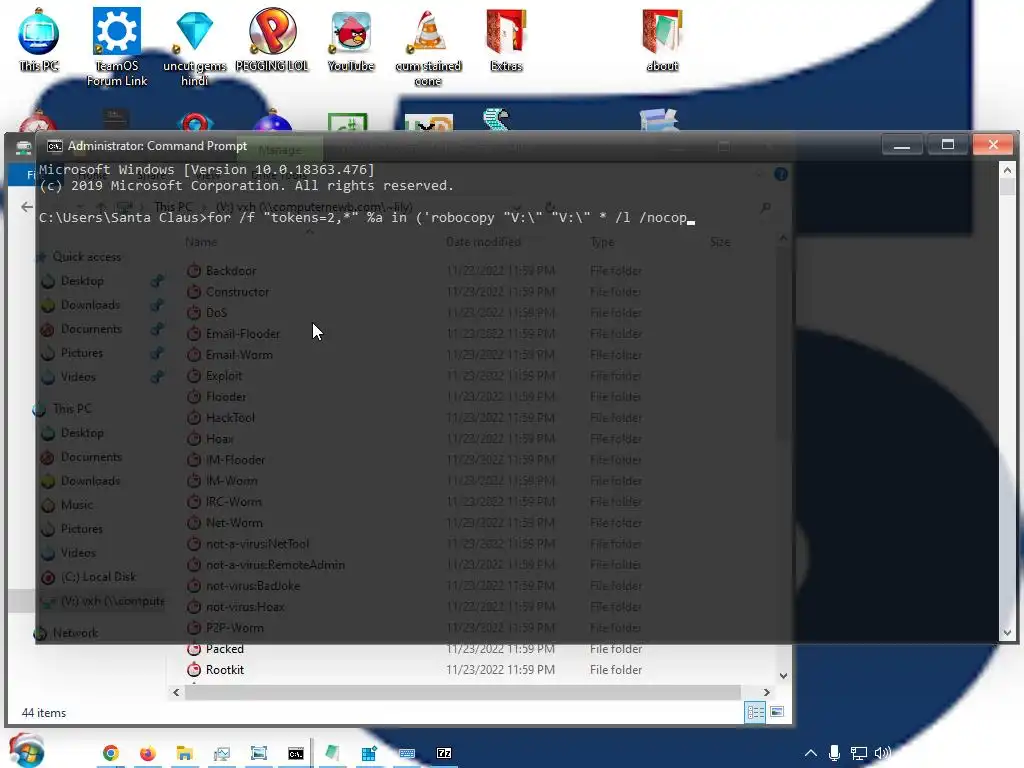Switch Explorer to details view

[755, 712]
